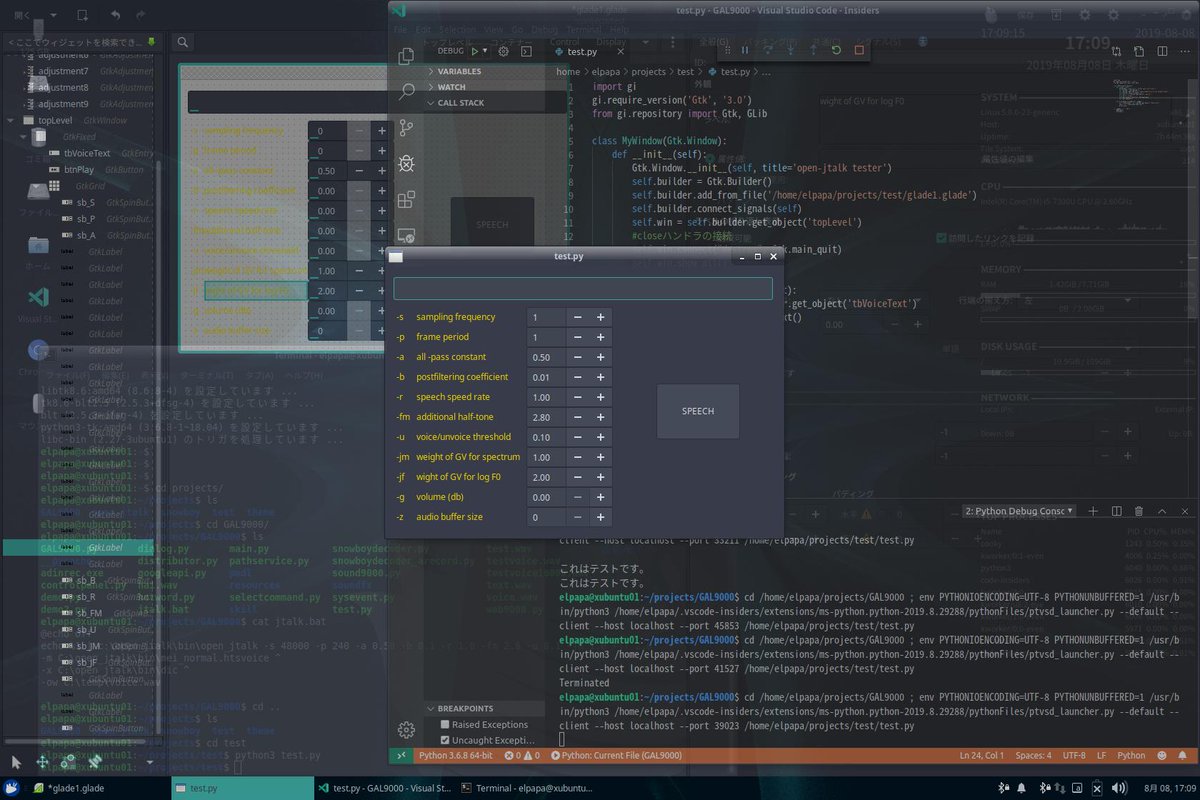Select btnPlay in Glade widget tree
Screen dimensions: 1200x800
tap(78, 170)
